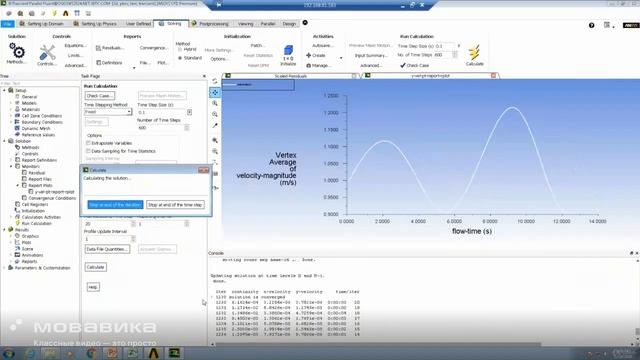The image size is (640, 360).
Task: Close the Task Page panel
Action: pos(204,76)
